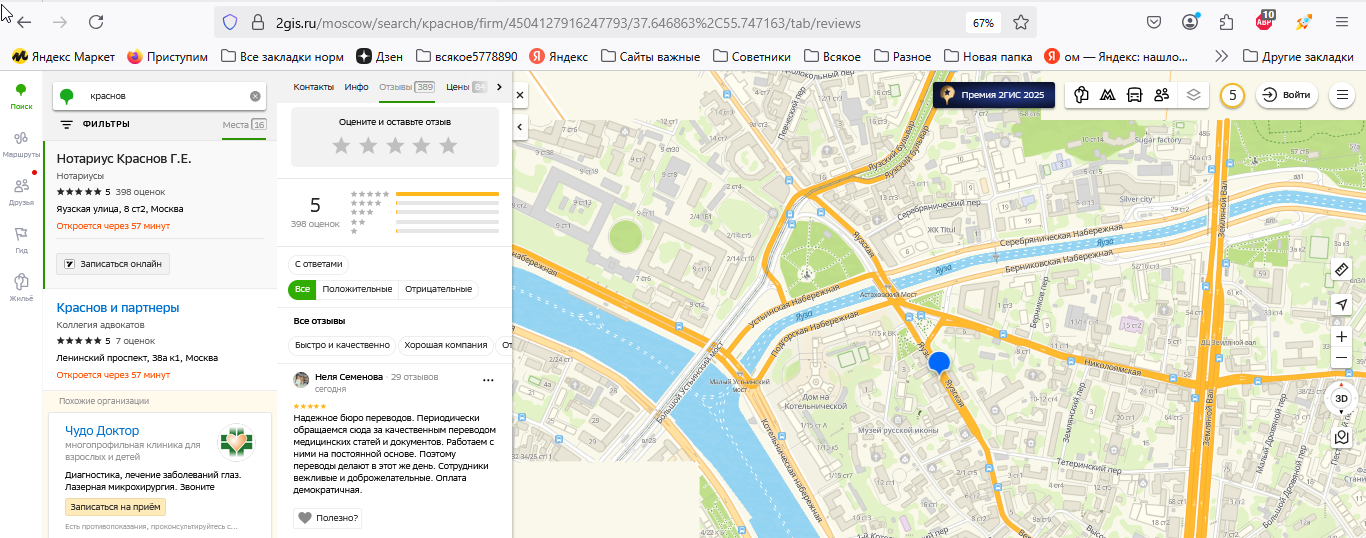Open the ABP ad blocker extension
This screenshot has width=1366, height=538.
point(1264,21)
